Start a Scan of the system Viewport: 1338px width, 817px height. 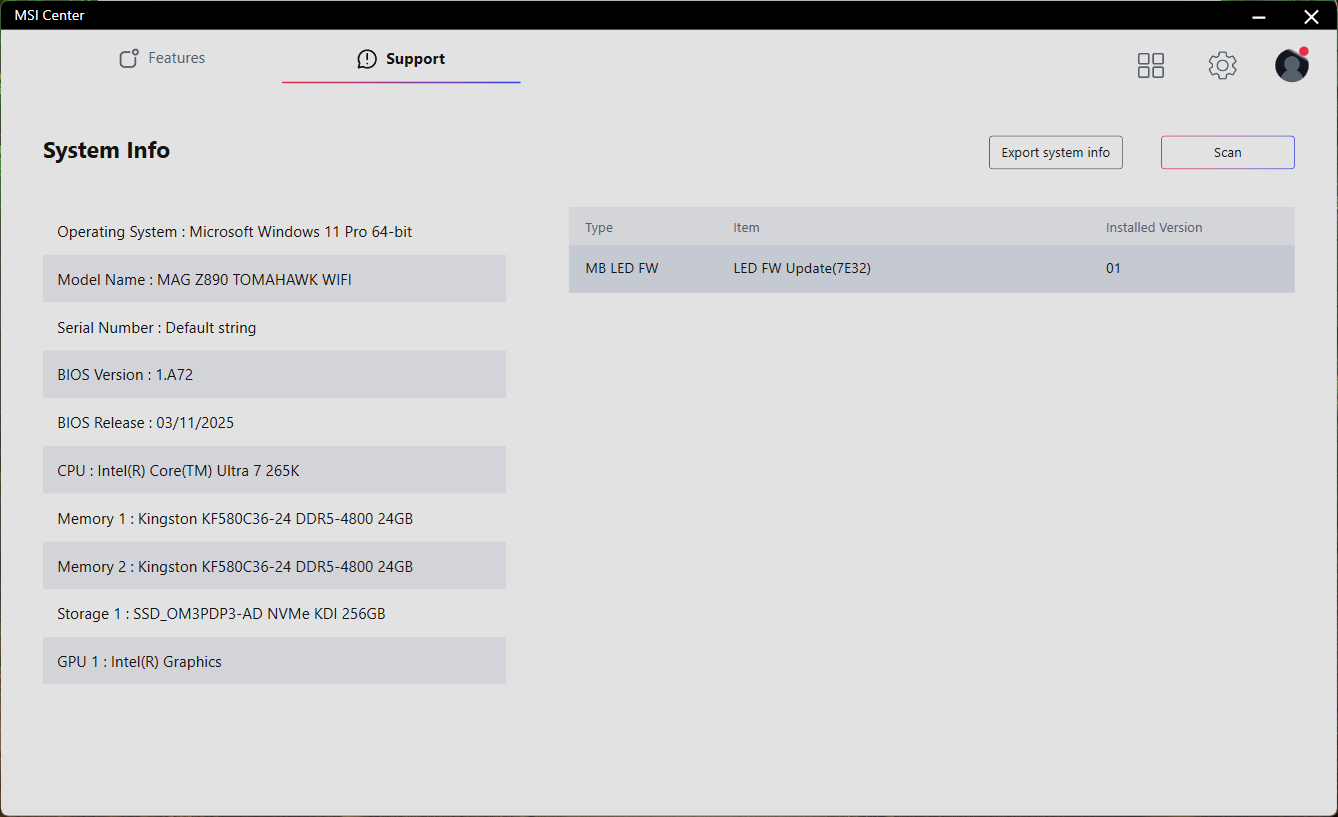coord(1228,153)
